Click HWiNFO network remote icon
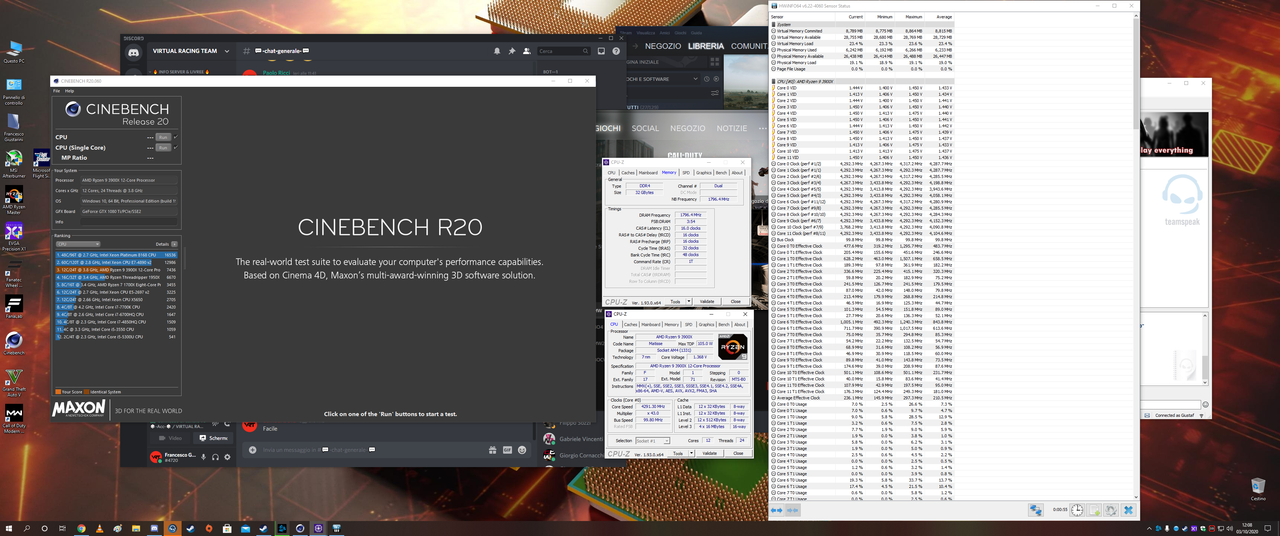1280x536 pixels. 1035,510
